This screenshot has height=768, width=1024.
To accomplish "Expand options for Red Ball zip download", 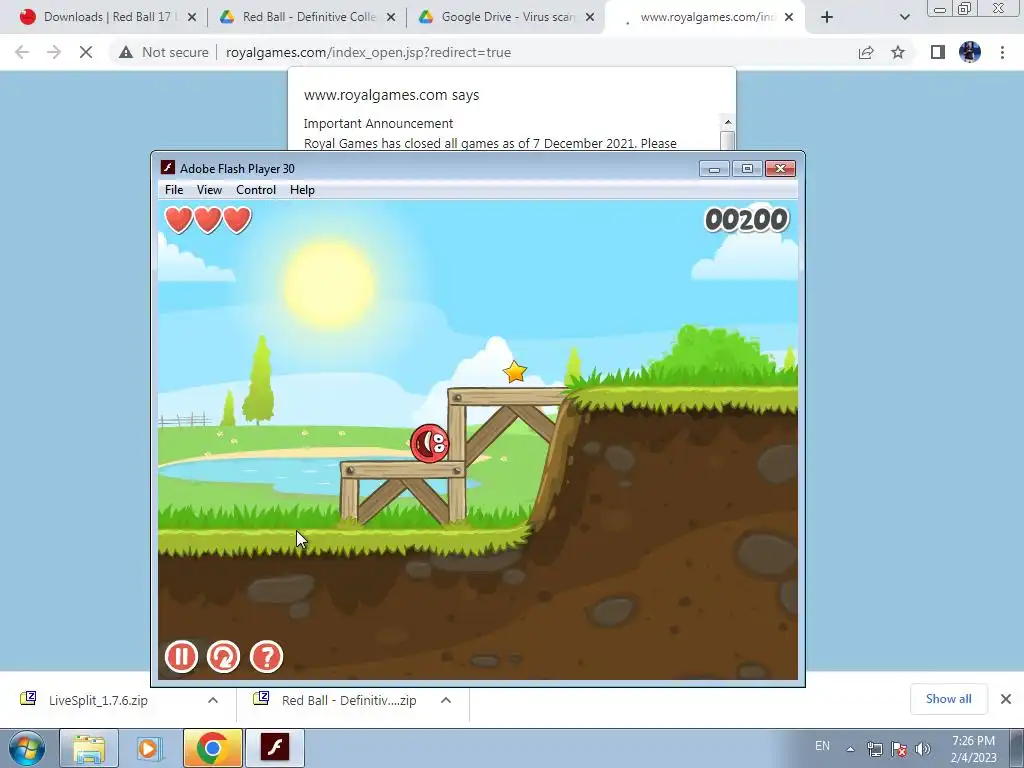I will pos(446,700).
